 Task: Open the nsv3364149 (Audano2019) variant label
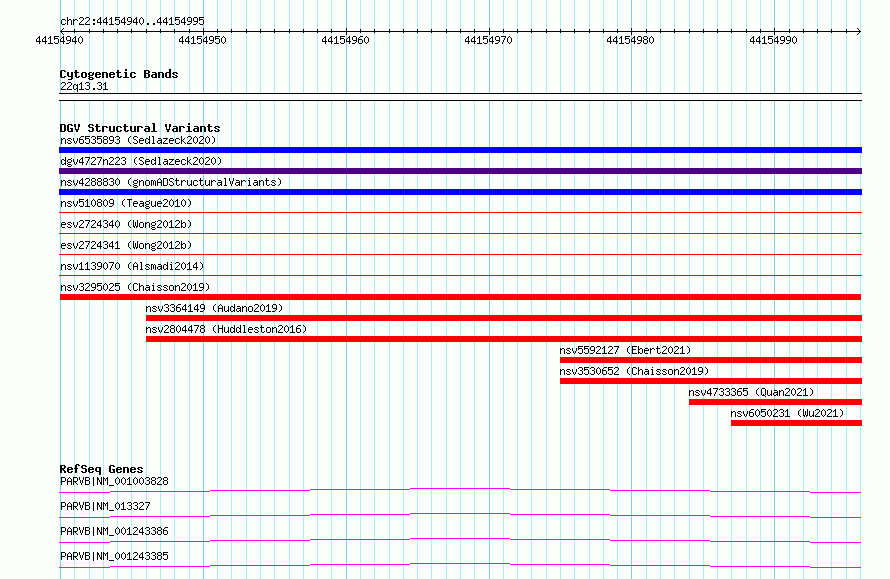coord(214,308)
